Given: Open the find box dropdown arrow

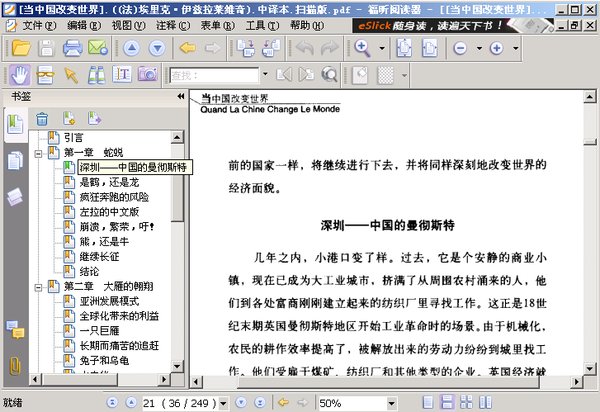Looking at the screenshot, I should tap(265, 73).
